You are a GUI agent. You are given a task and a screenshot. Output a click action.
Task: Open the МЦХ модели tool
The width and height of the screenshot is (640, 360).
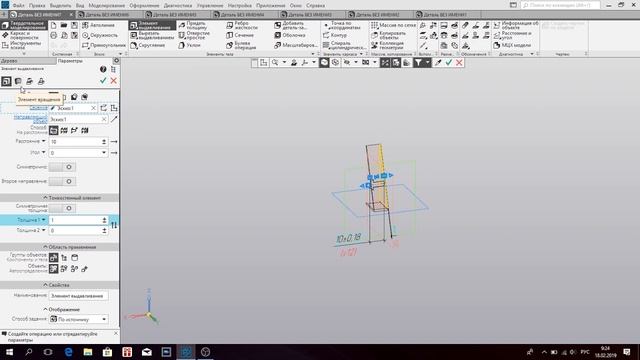point(512,45)
